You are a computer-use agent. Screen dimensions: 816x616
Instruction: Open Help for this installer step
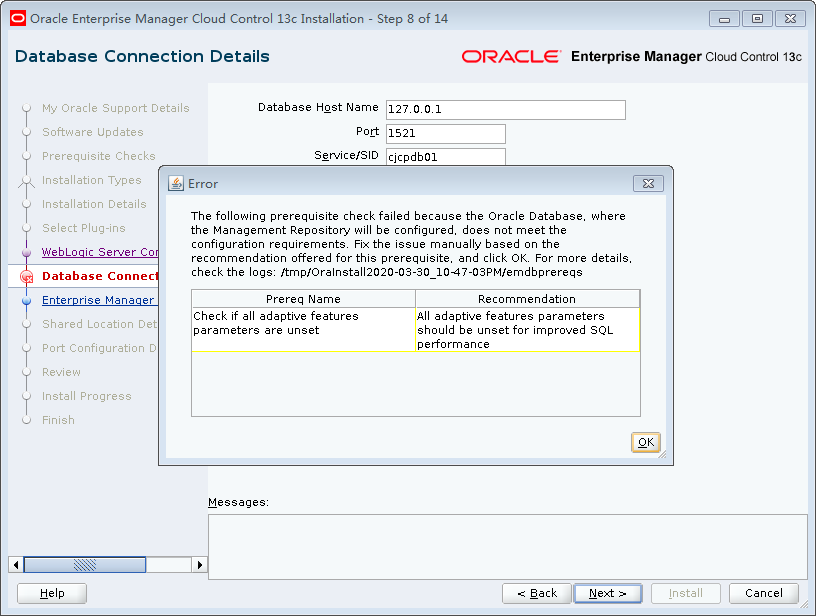click(51, 593)
